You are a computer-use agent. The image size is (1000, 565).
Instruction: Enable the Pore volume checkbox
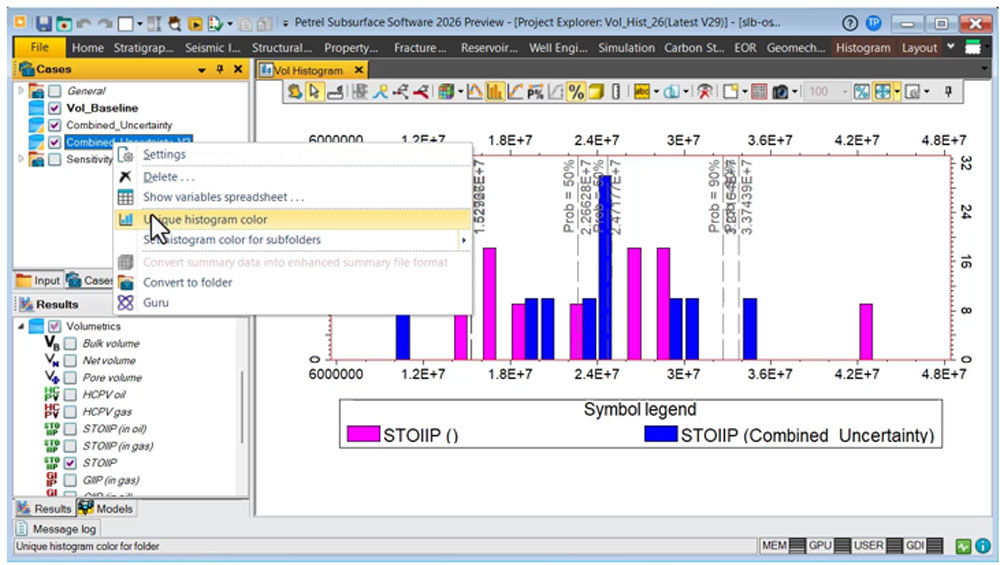[71, 378]
